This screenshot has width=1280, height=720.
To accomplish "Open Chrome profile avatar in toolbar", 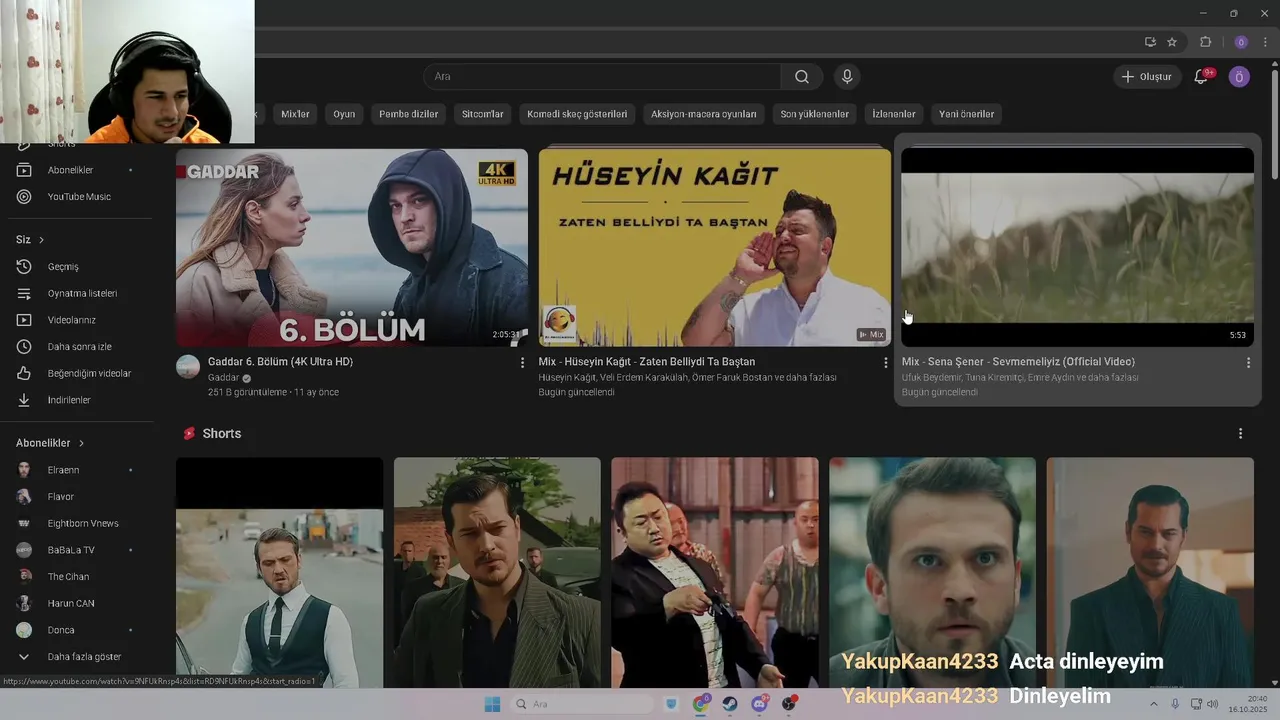I will tap(1241, 42).
